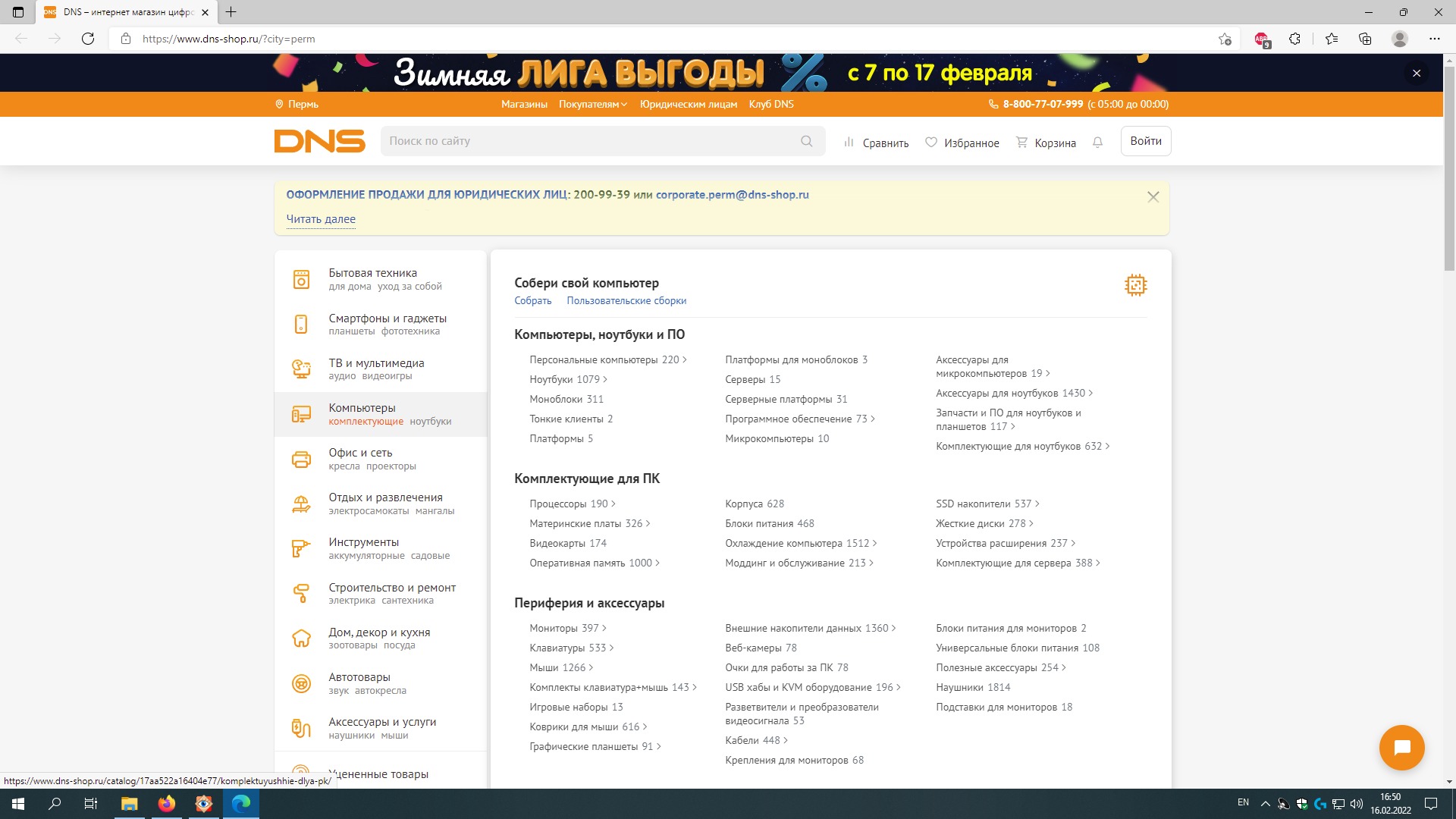
Task: Click the notifications bell icon
Action: click(x=1097, y=143)
